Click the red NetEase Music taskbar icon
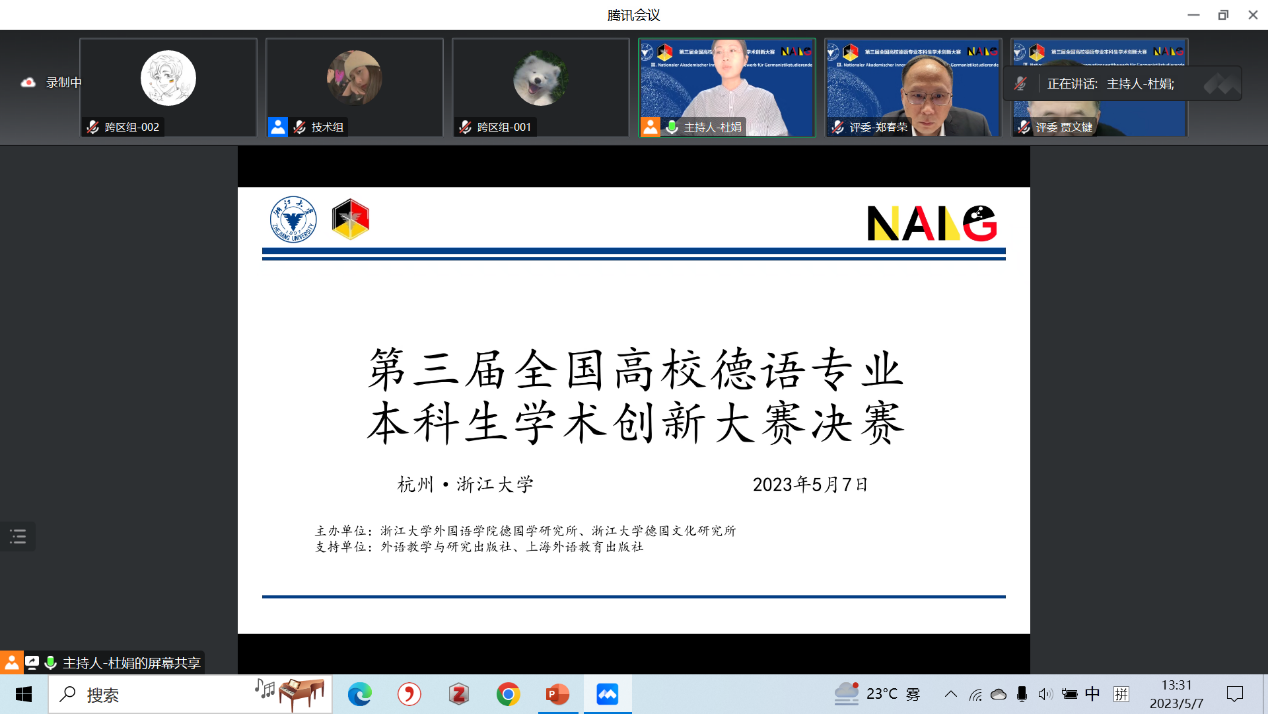 [409, 694]
